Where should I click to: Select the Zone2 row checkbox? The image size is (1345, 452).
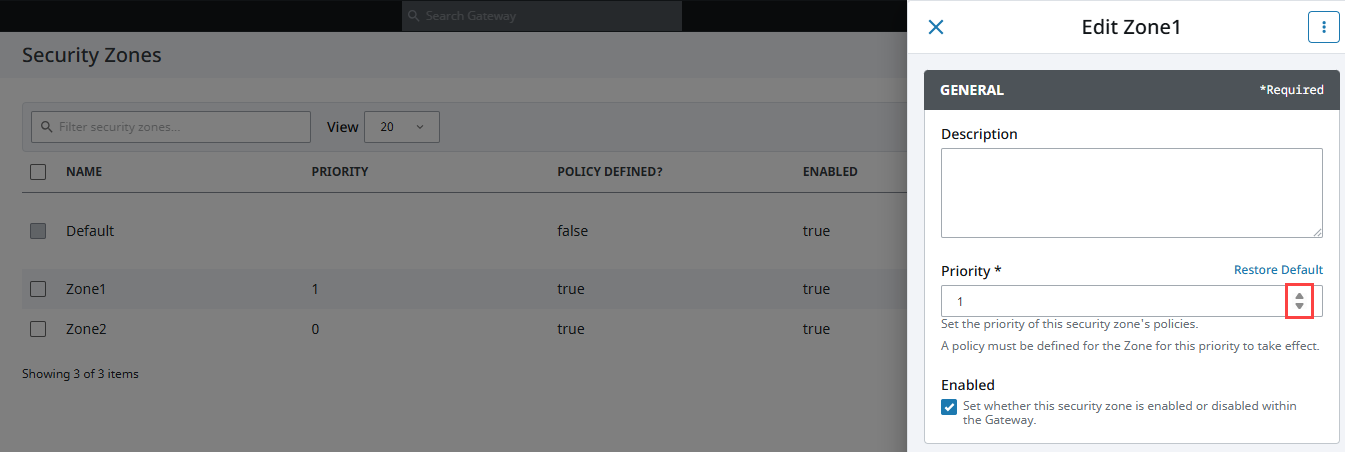38,328
